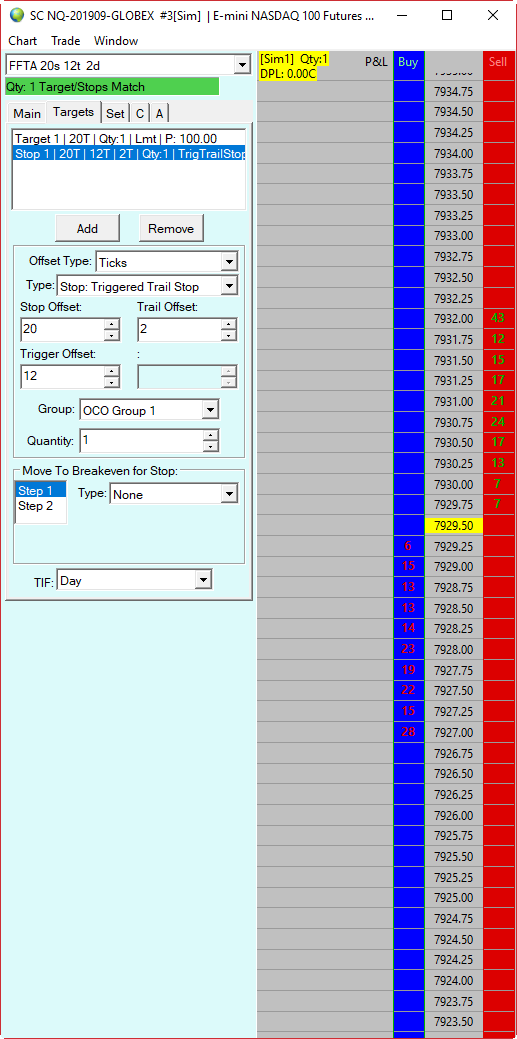Click Buy cell with 23 at 7928.00

pos(408,649)
